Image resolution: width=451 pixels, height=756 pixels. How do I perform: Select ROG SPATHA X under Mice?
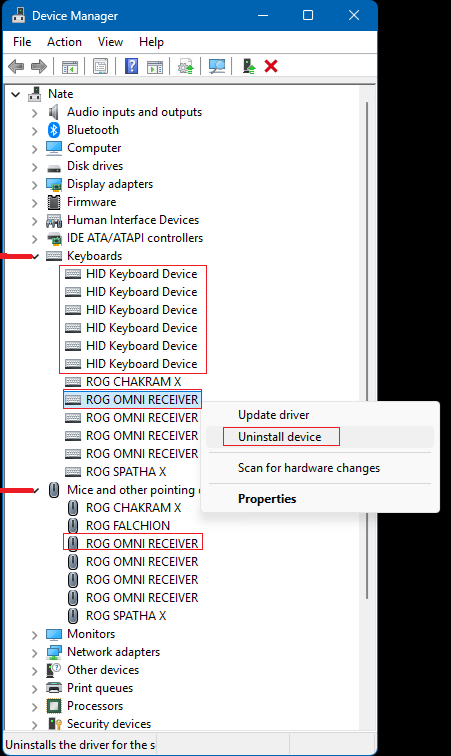(126, 616)
